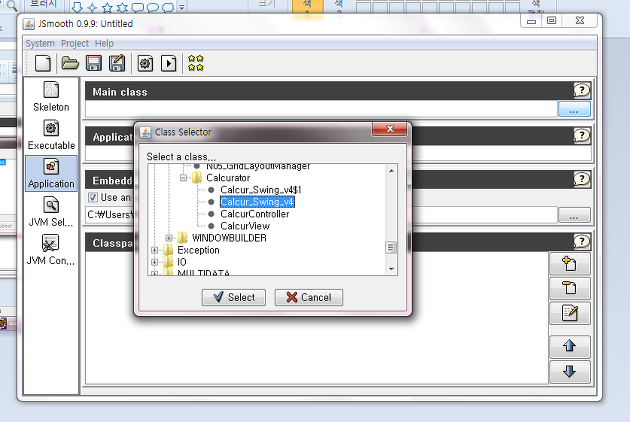Expand the Exception folder node
The width and height of the screenshot is (630, 422).
point(154,250)
